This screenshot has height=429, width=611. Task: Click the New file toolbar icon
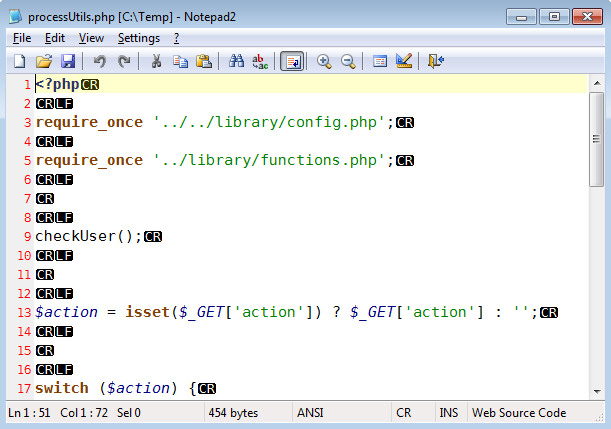coord(19,61)
